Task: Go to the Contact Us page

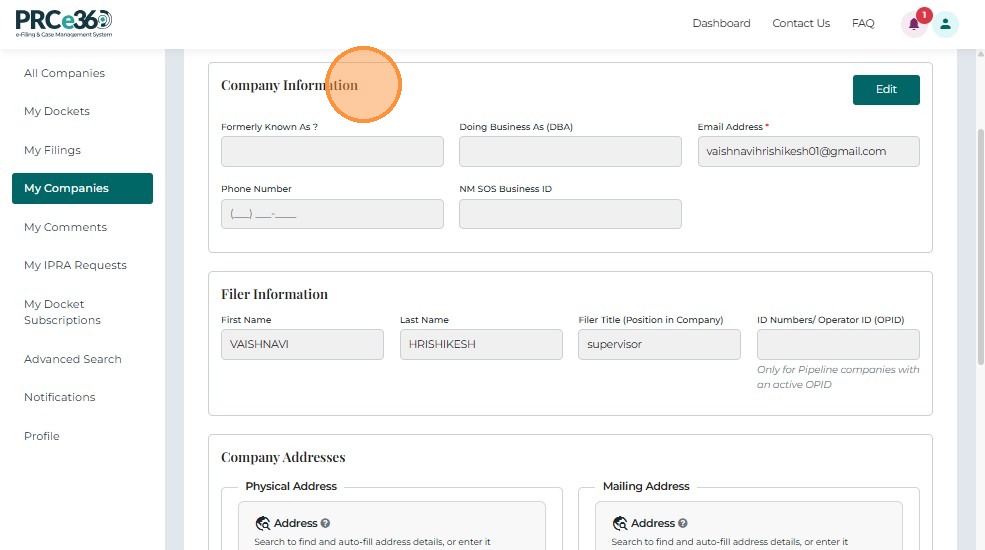Action: (x=801, y=23)
